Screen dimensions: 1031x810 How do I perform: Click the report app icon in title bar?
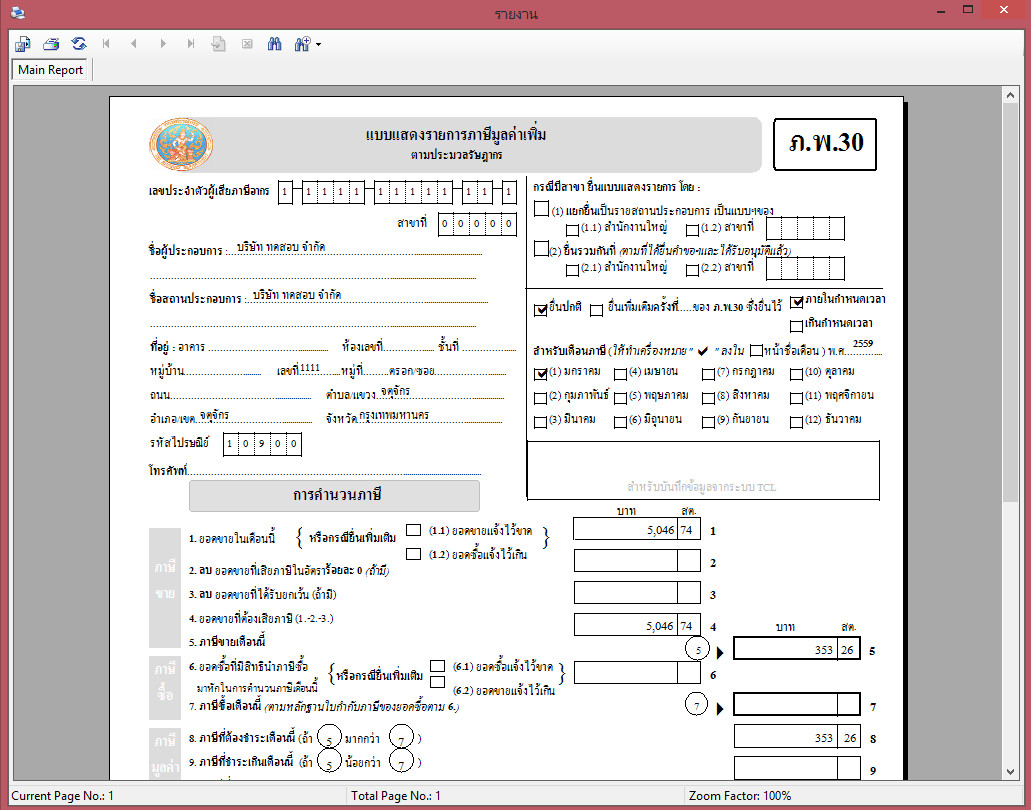coord(18,12)
